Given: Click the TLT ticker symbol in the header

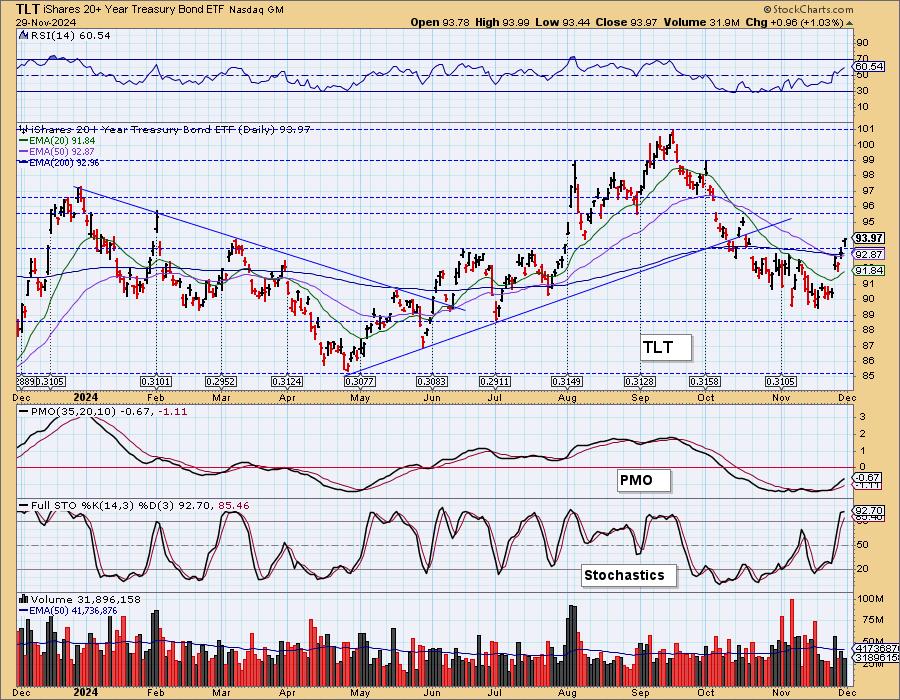Looking at the screenshot, I should [28, 9].
